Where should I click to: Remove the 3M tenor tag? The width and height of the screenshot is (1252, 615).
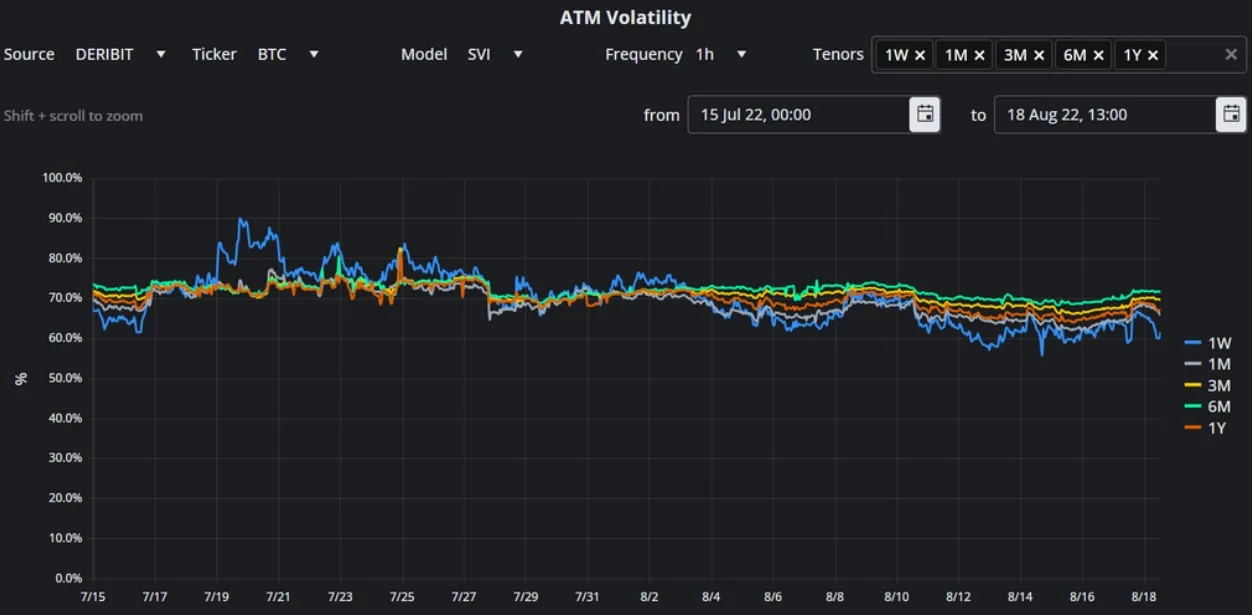coord(1039,55)
